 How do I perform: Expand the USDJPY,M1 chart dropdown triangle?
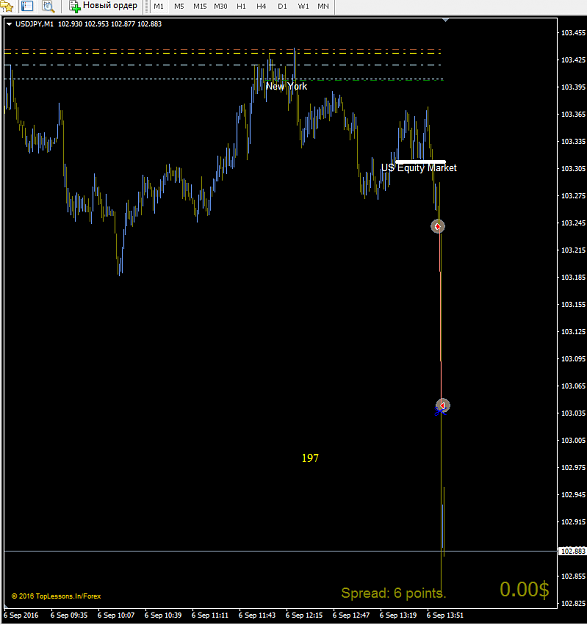click(9, 24)
